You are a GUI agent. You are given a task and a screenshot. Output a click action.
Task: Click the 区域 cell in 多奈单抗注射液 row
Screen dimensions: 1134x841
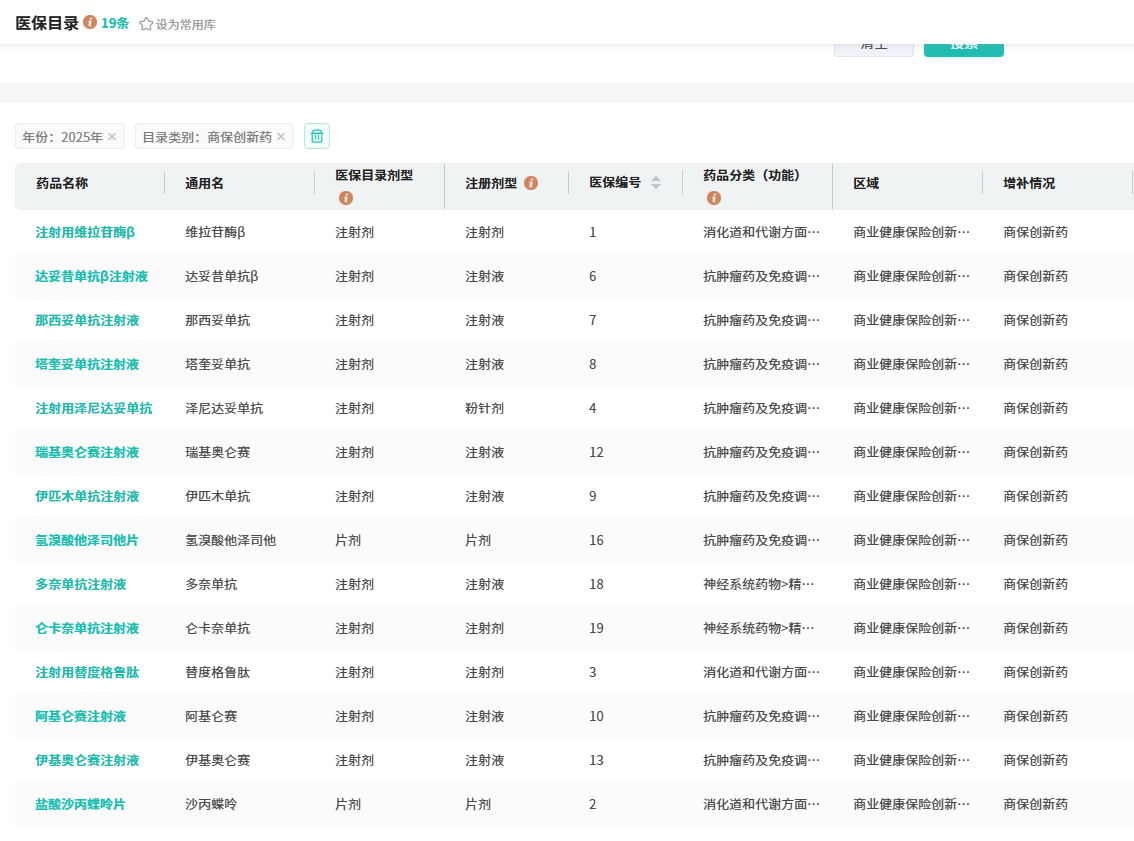pos(911,584)
